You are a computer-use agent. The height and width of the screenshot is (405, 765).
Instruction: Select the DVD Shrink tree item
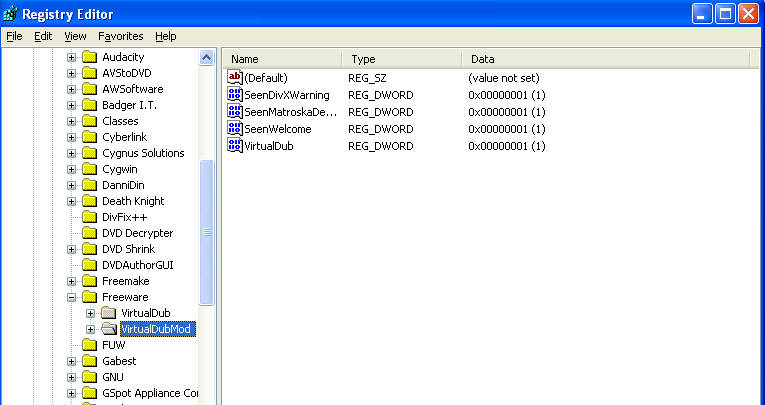tap(128, 249)
